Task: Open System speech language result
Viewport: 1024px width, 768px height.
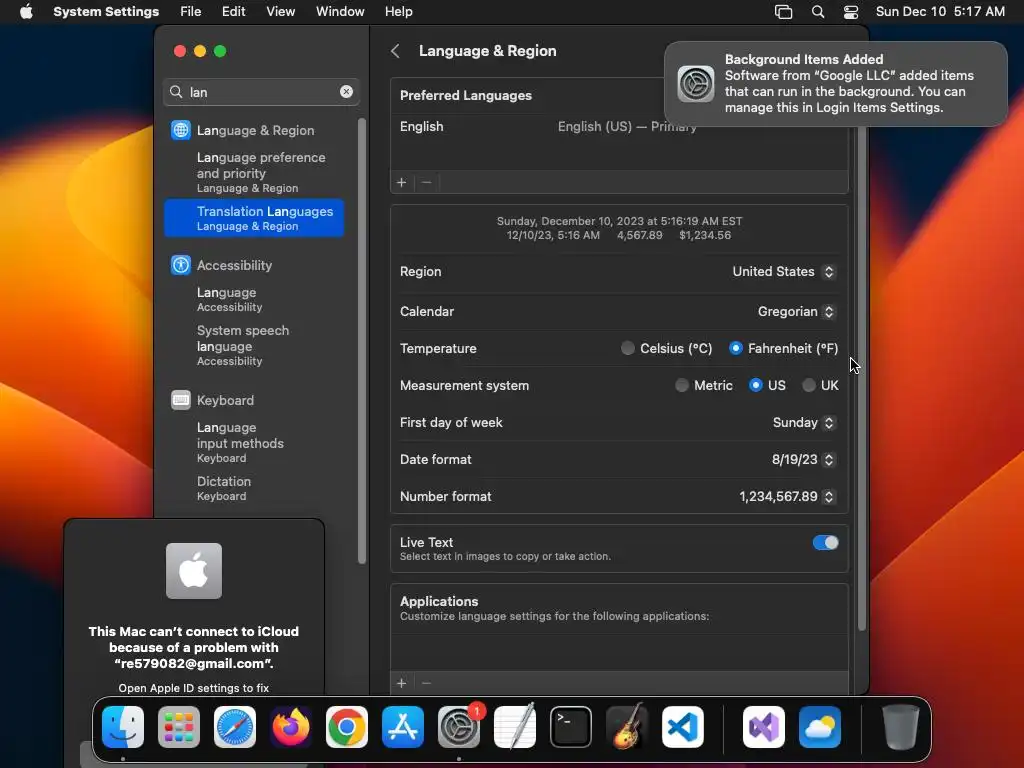Action: coord(254,345)
